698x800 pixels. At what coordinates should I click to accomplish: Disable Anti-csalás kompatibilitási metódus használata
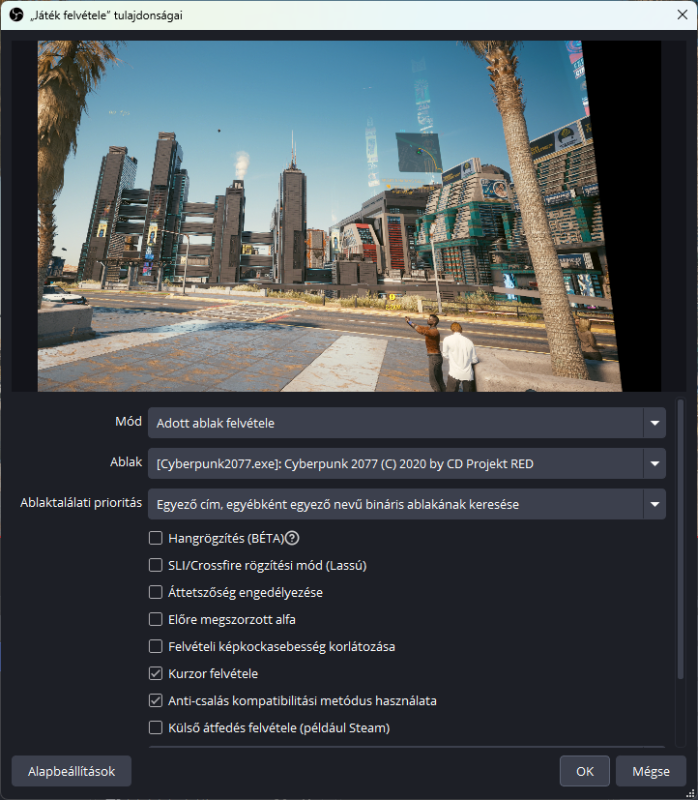(x=156, y=701)
